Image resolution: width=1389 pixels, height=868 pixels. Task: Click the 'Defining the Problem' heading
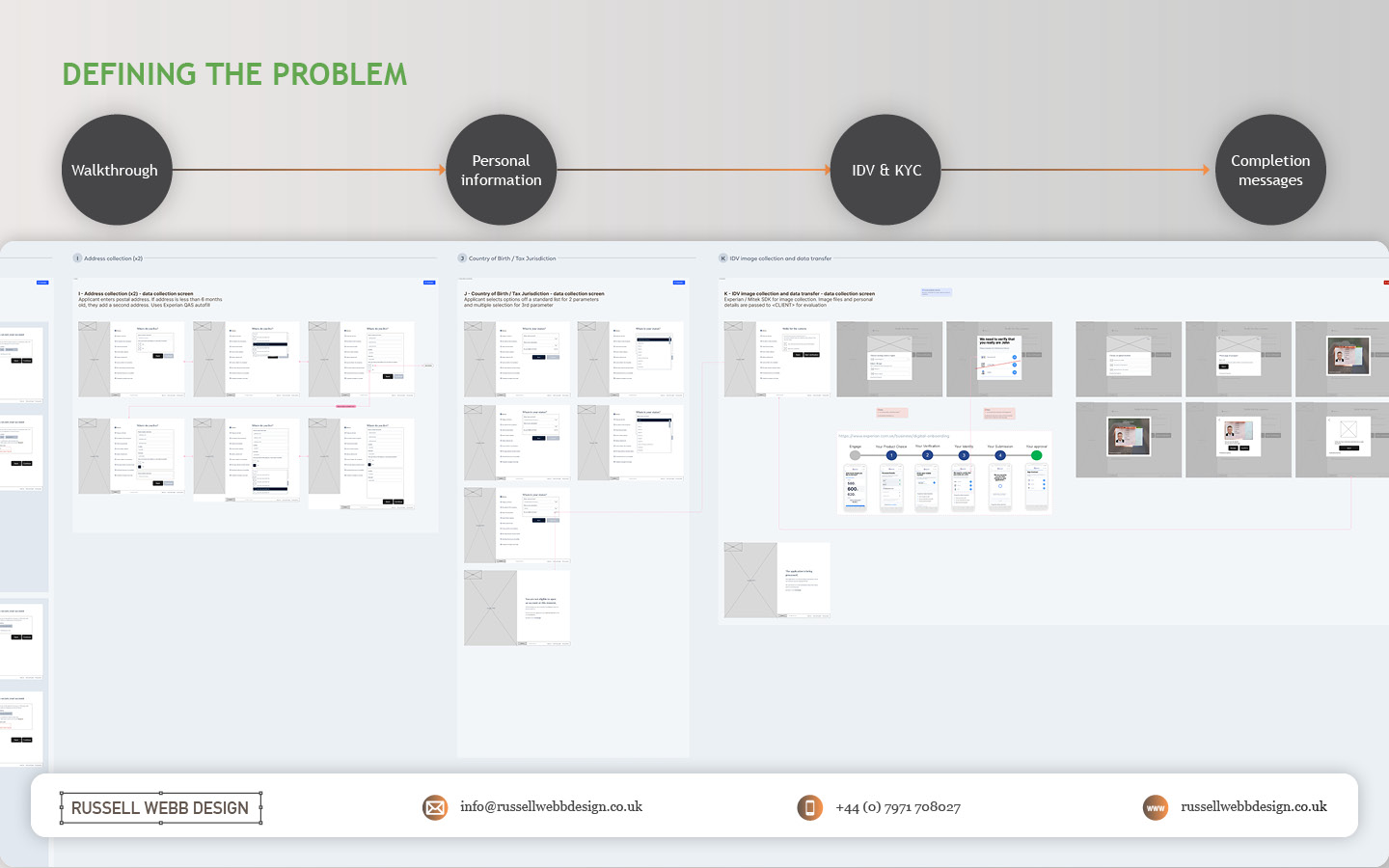point(234,74)
